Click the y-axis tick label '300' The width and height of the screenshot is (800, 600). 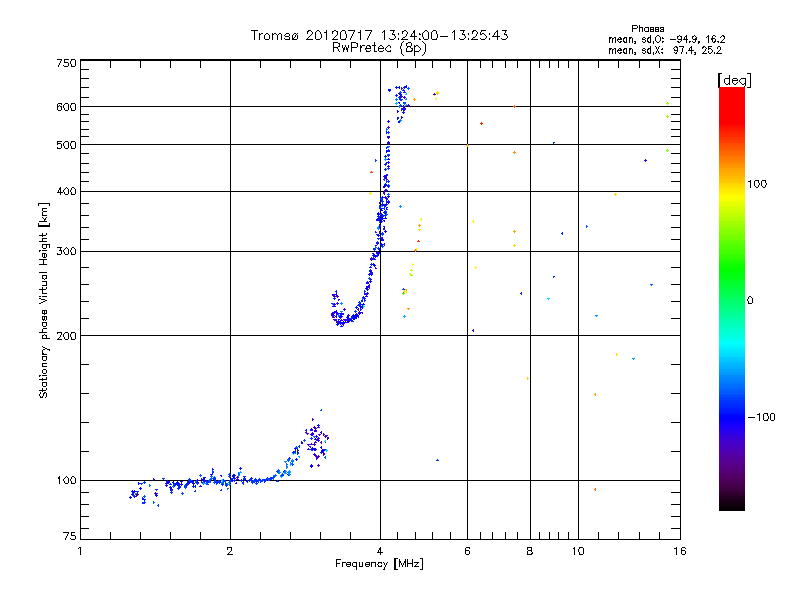(x=66, y=252)
